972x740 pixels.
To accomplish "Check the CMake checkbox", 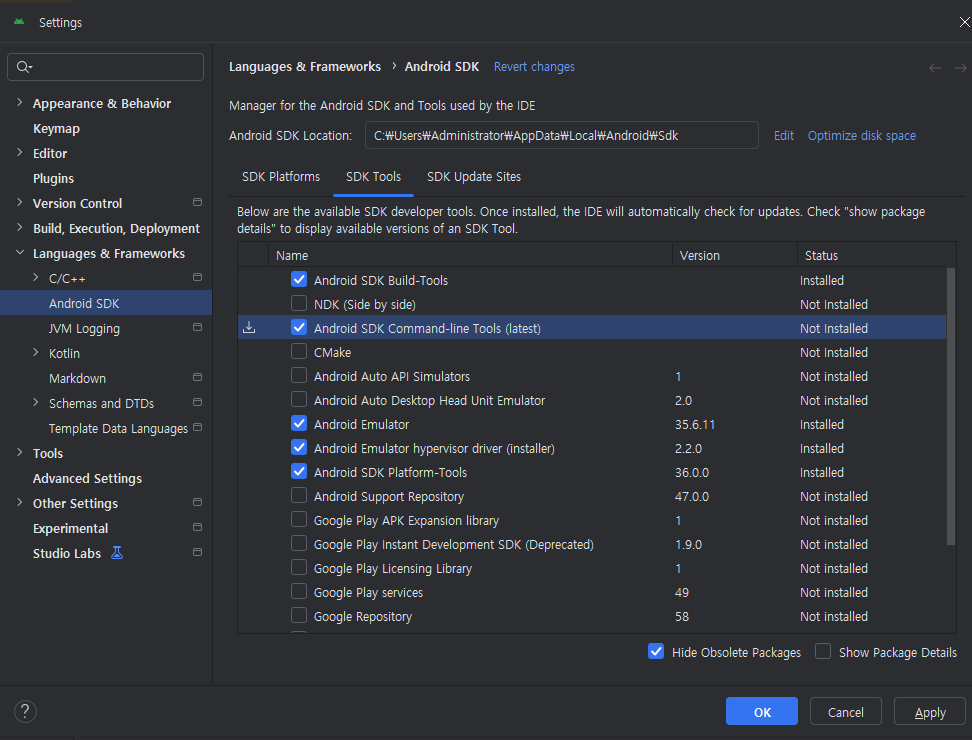I will tap(299, 351).
